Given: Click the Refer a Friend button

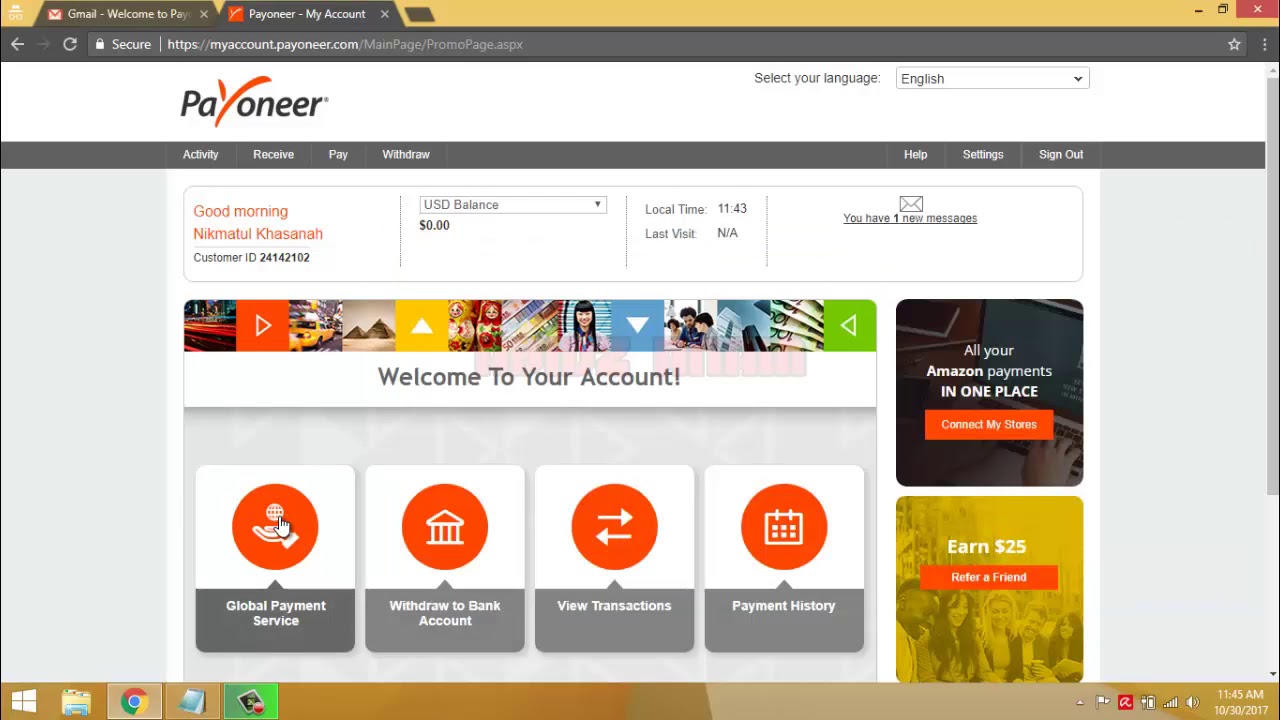Looking at the screenshot, I should click(989, 577).
